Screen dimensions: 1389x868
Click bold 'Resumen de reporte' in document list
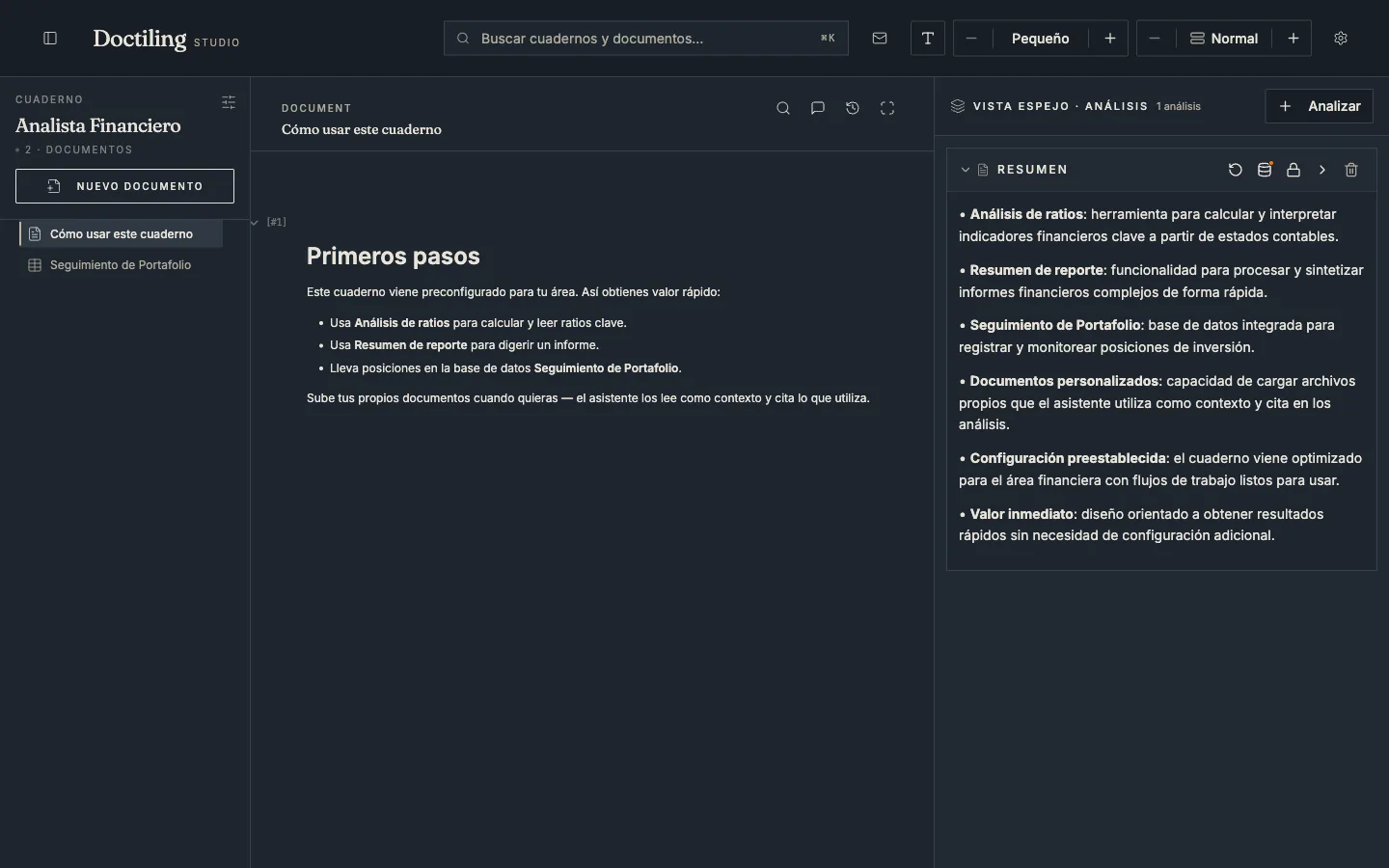(410, 345)
